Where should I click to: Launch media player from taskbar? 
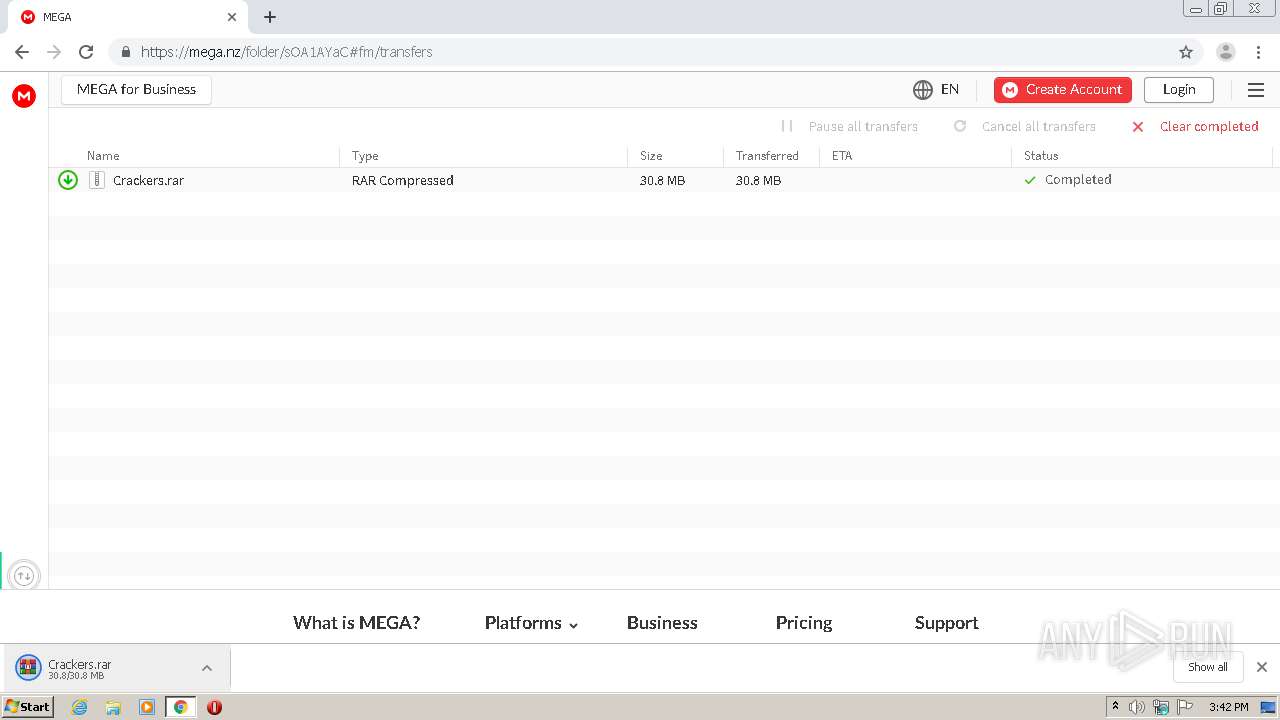point(147,707)
